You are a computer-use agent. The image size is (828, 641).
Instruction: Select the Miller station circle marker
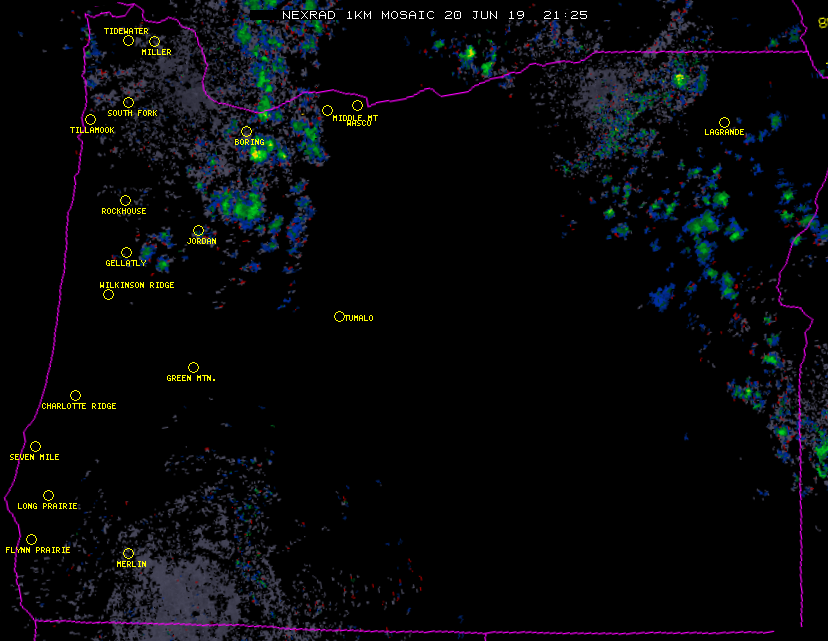pyautogui.click(x=154, y=41)
